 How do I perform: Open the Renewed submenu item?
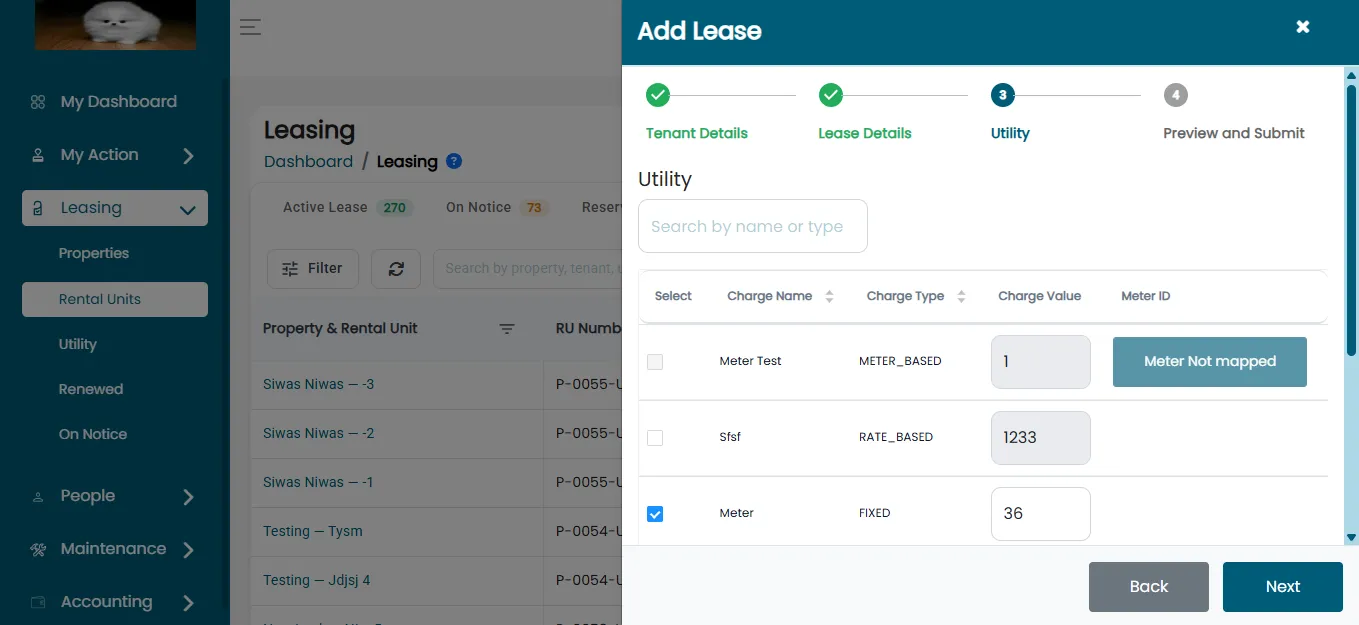(x=91, y=389)
